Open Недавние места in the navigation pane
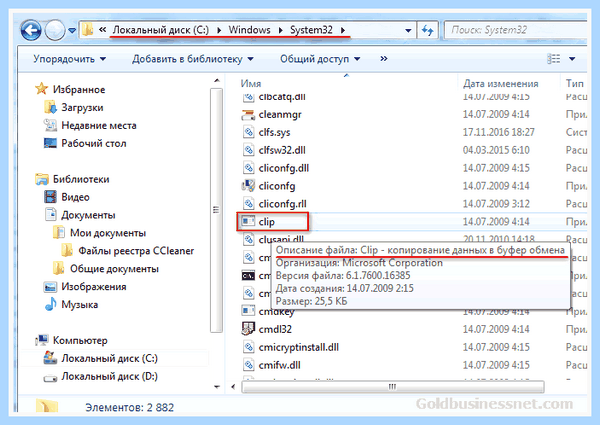Image resolution: width=600 pixels, height=425 pixels. point(99,125)
